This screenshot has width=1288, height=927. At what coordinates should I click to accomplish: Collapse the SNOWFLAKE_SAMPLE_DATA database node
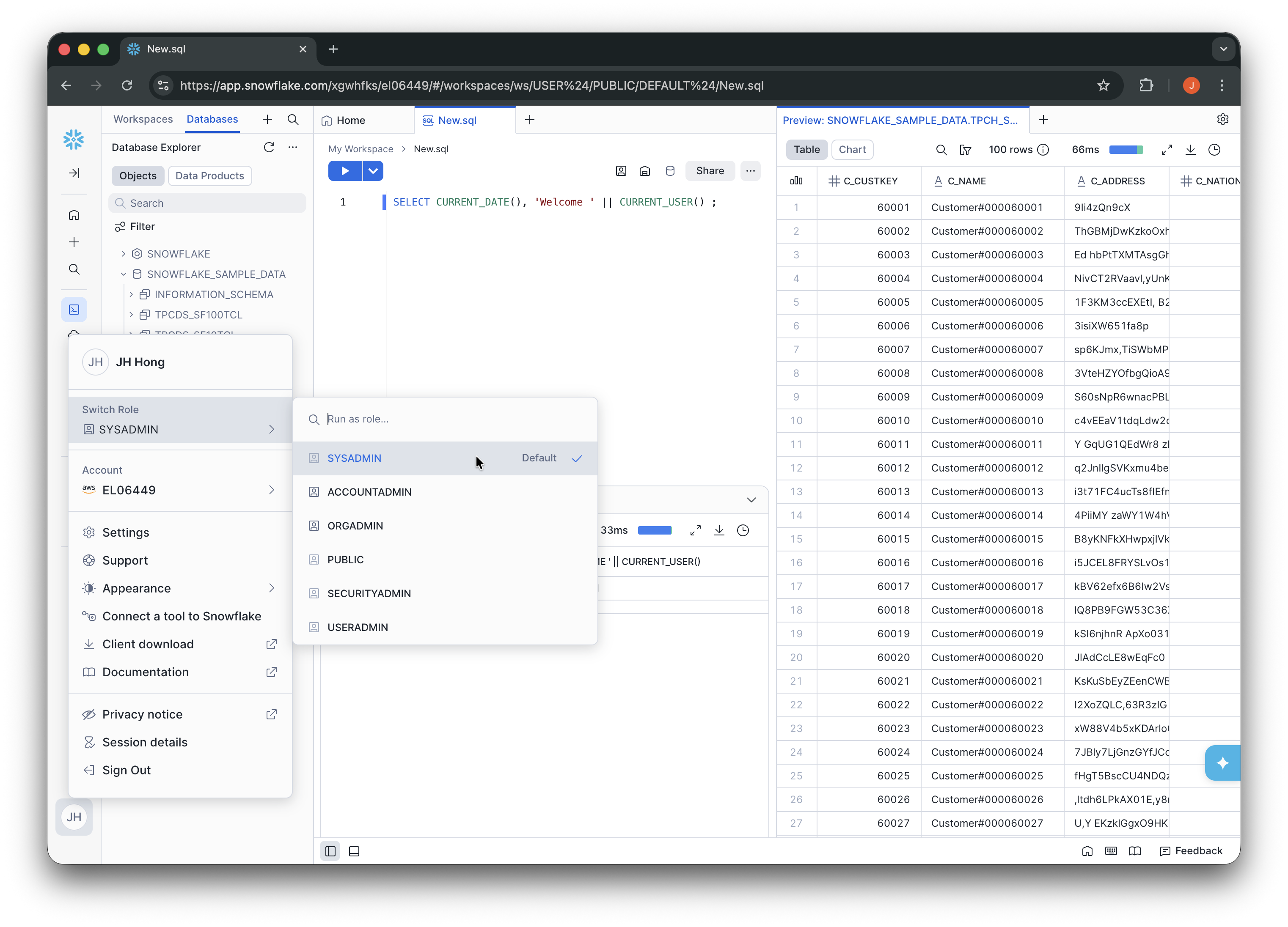pos(123,274)
